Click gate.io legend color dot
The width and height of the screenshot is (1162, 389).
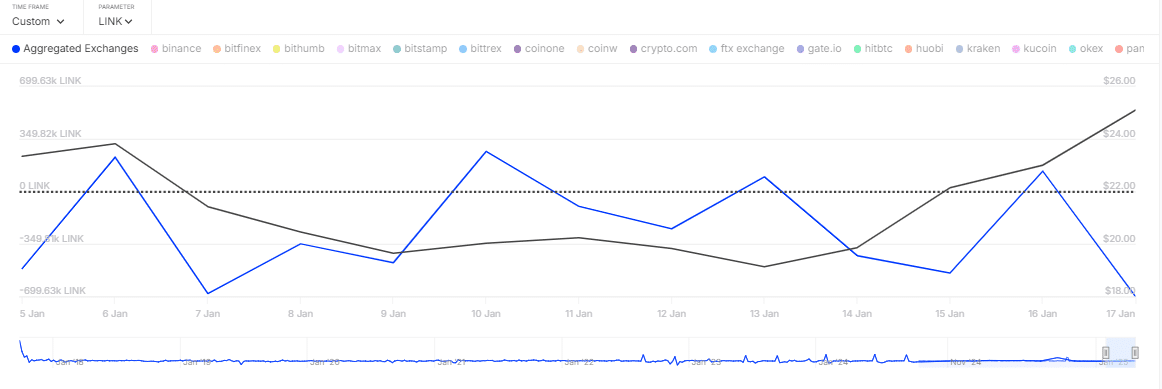point(800,49)
